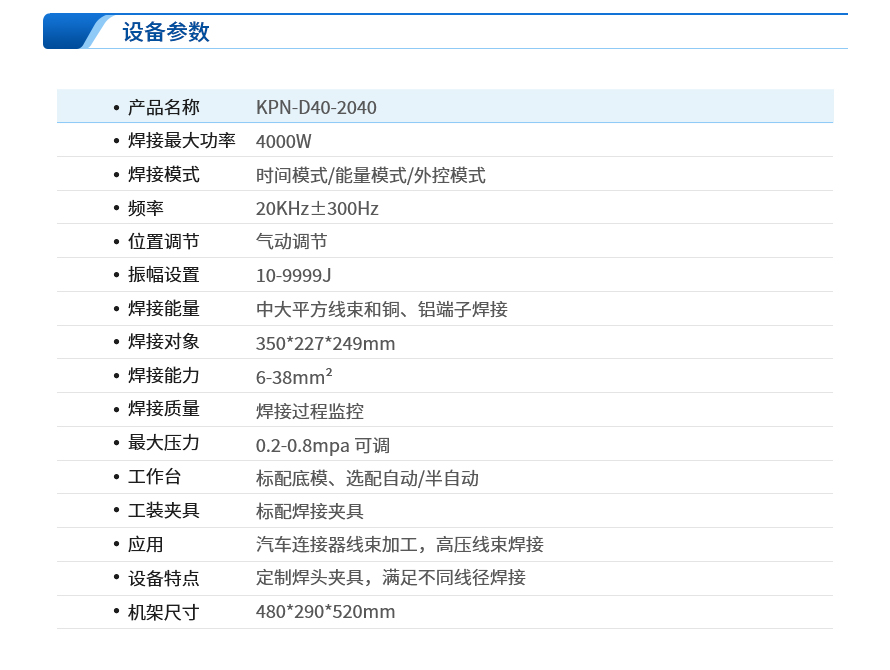The height and width of the screenshot is (670, 890).
Task: Select the 480*290*520mm frame size value
Action: click(326, 612)
